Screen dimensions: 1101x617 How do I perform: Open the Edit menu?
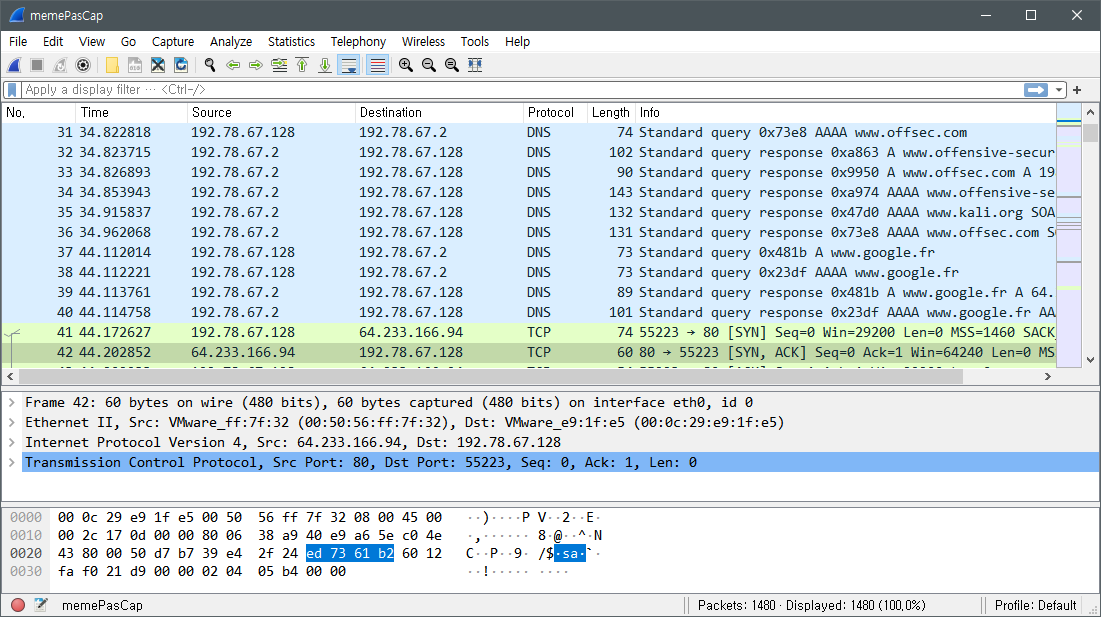tap(53, 41)
